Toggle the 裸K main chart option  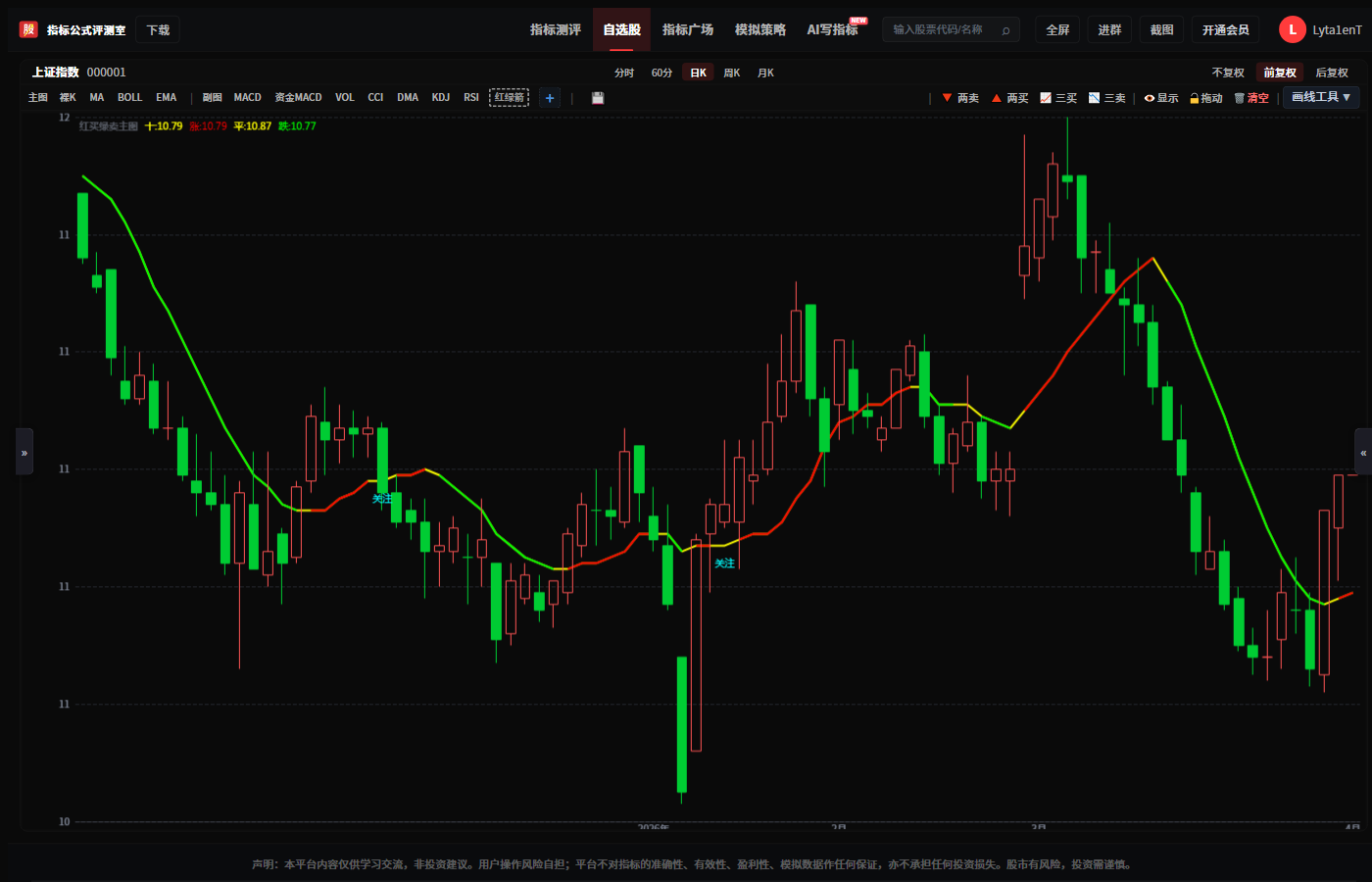[x=68, y=98]
